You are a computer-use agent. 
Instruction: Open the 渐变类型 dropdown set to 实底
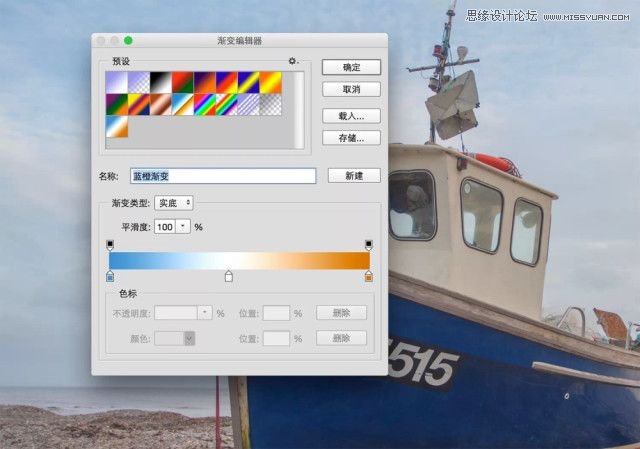(x=174, y=203)
